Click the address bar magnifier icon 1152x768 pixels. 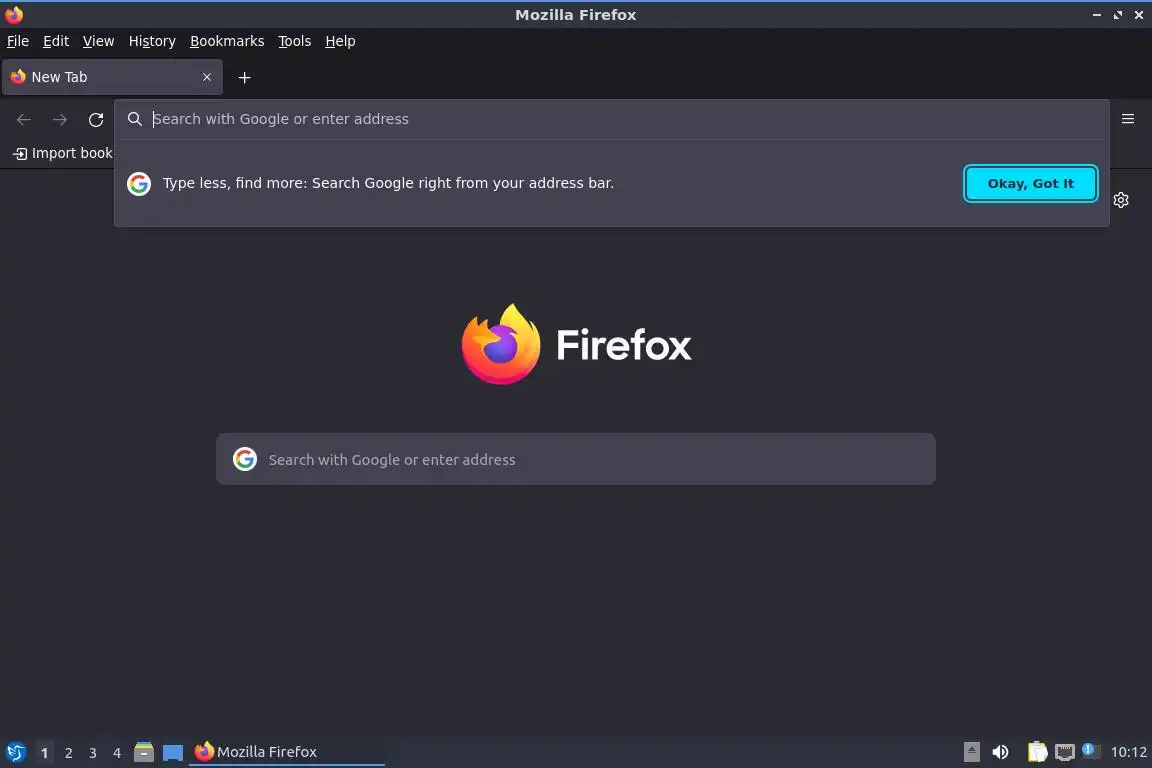tap(134, 119)
